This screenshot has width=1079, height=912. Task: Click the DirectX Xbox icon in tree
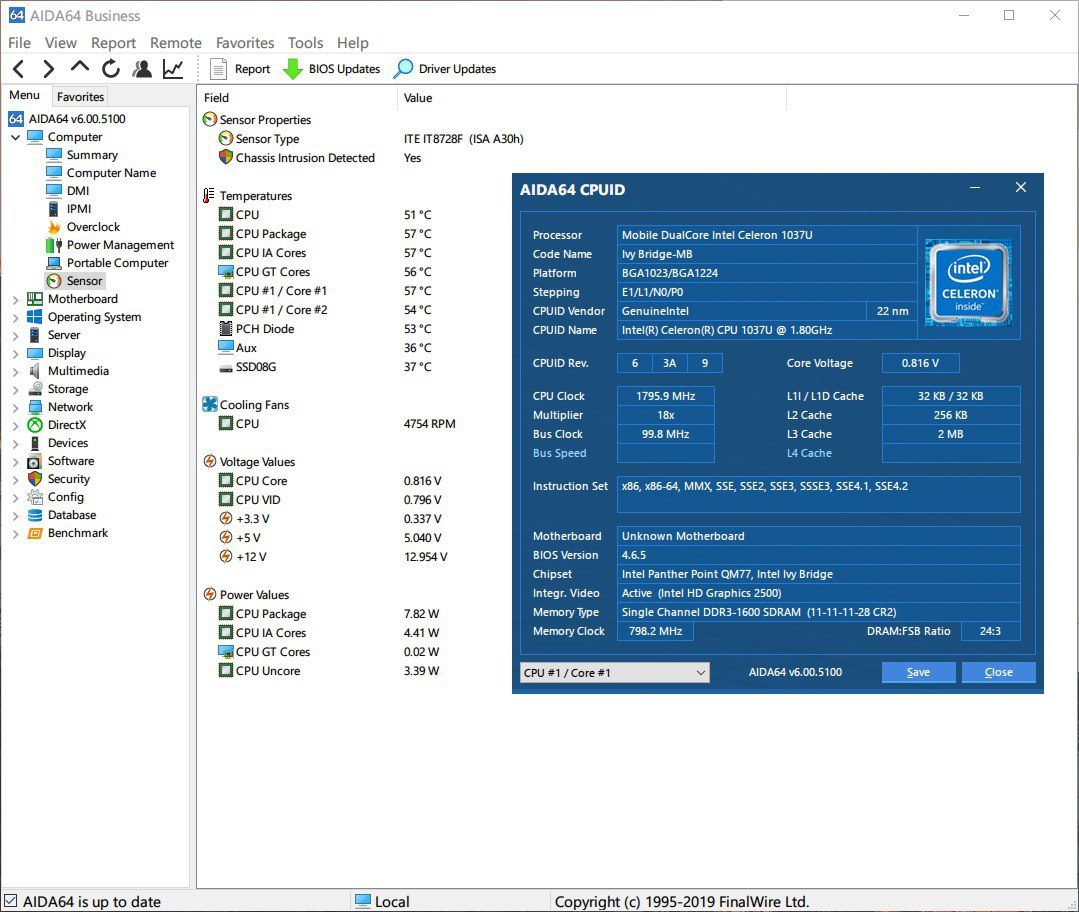[x=35, y=425]
